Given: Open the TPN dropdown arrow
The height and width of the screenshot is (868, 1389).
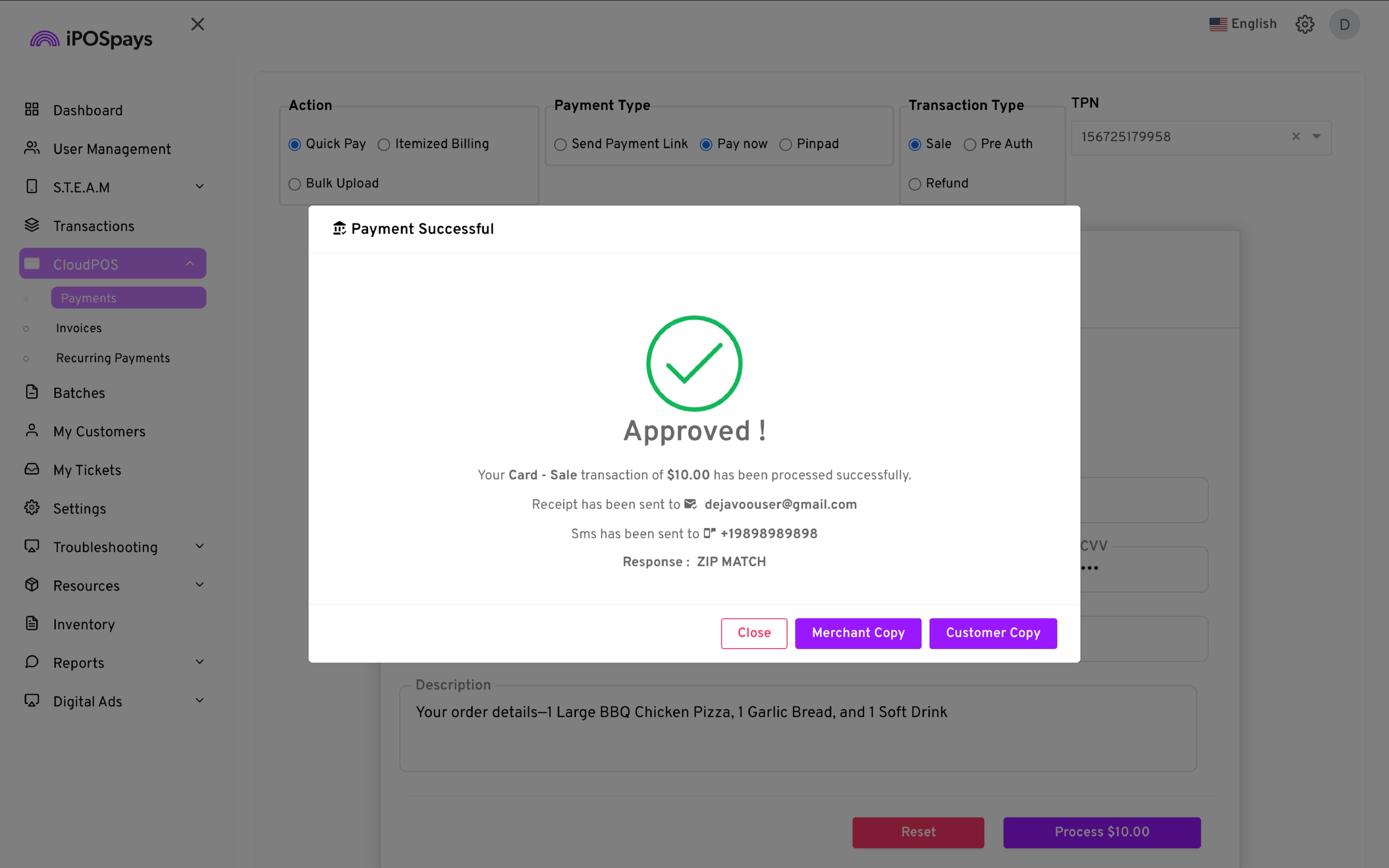Looking at the screenshot, I should pyautogui.click(x=1317, y=137).
